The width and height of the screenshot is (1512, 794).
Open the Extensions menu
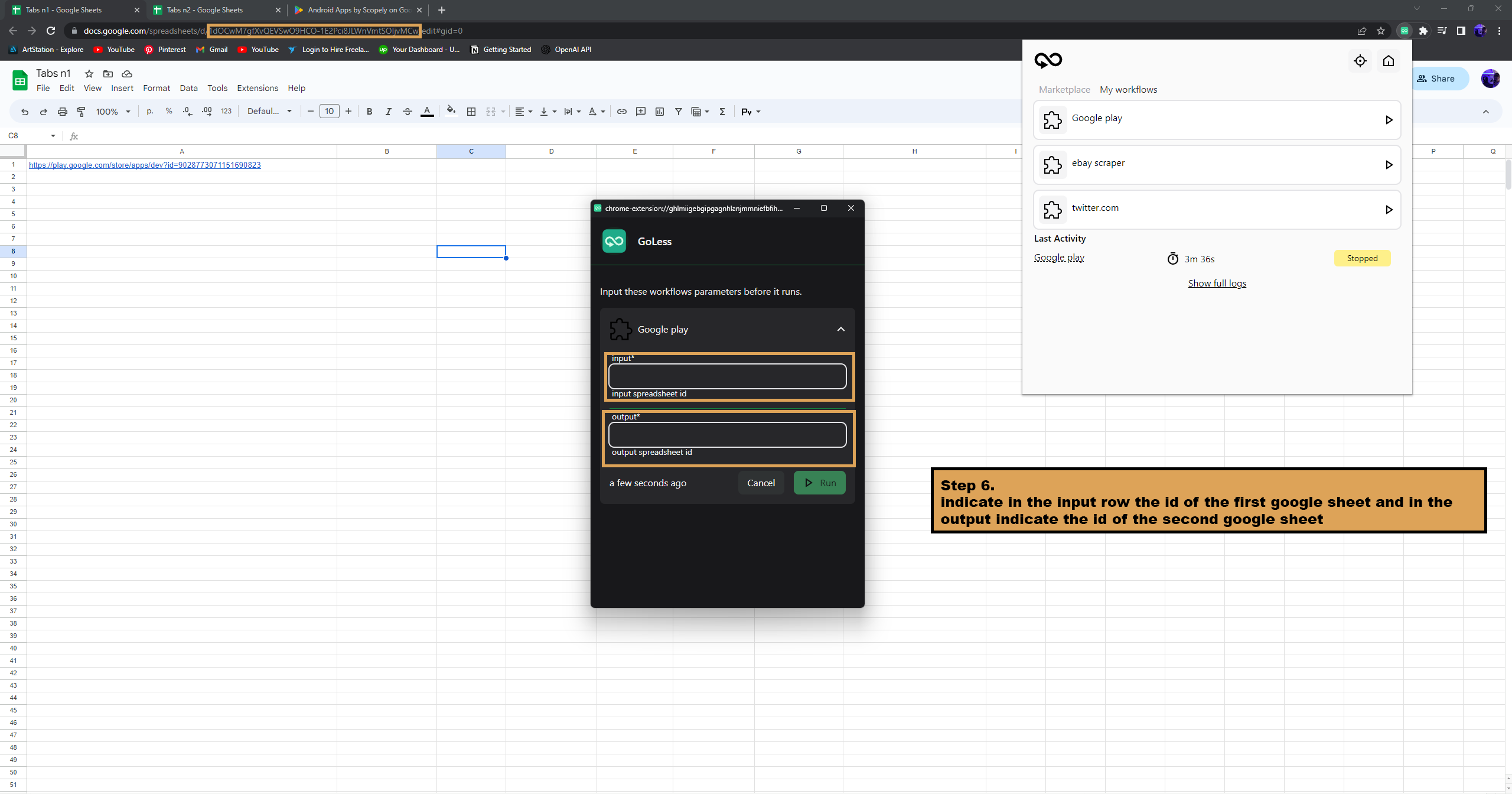[x=257, y=88]
